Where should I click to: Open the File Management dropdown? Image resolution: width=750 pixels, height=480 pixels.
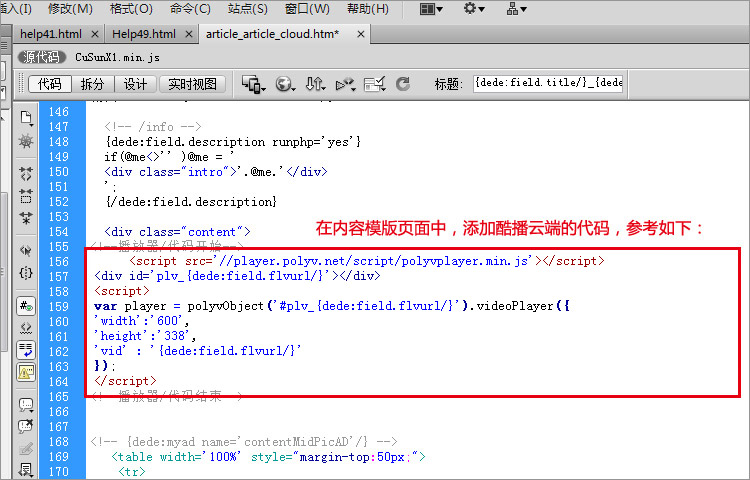tap(316, 84)
